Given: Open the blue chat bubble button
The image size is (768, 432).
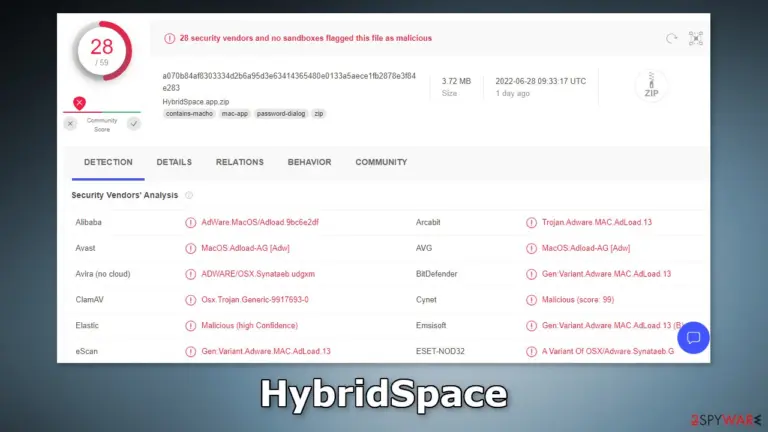Looking at the screenshot, I should [x=693, y=337].
